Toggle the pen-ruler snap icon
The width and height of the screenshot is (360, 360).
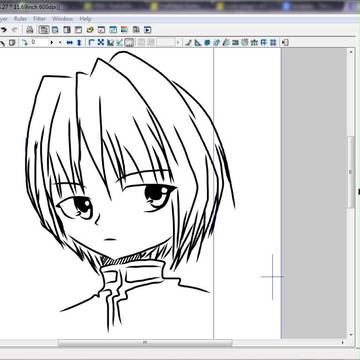pyautogui.click(x=188, y=43)
